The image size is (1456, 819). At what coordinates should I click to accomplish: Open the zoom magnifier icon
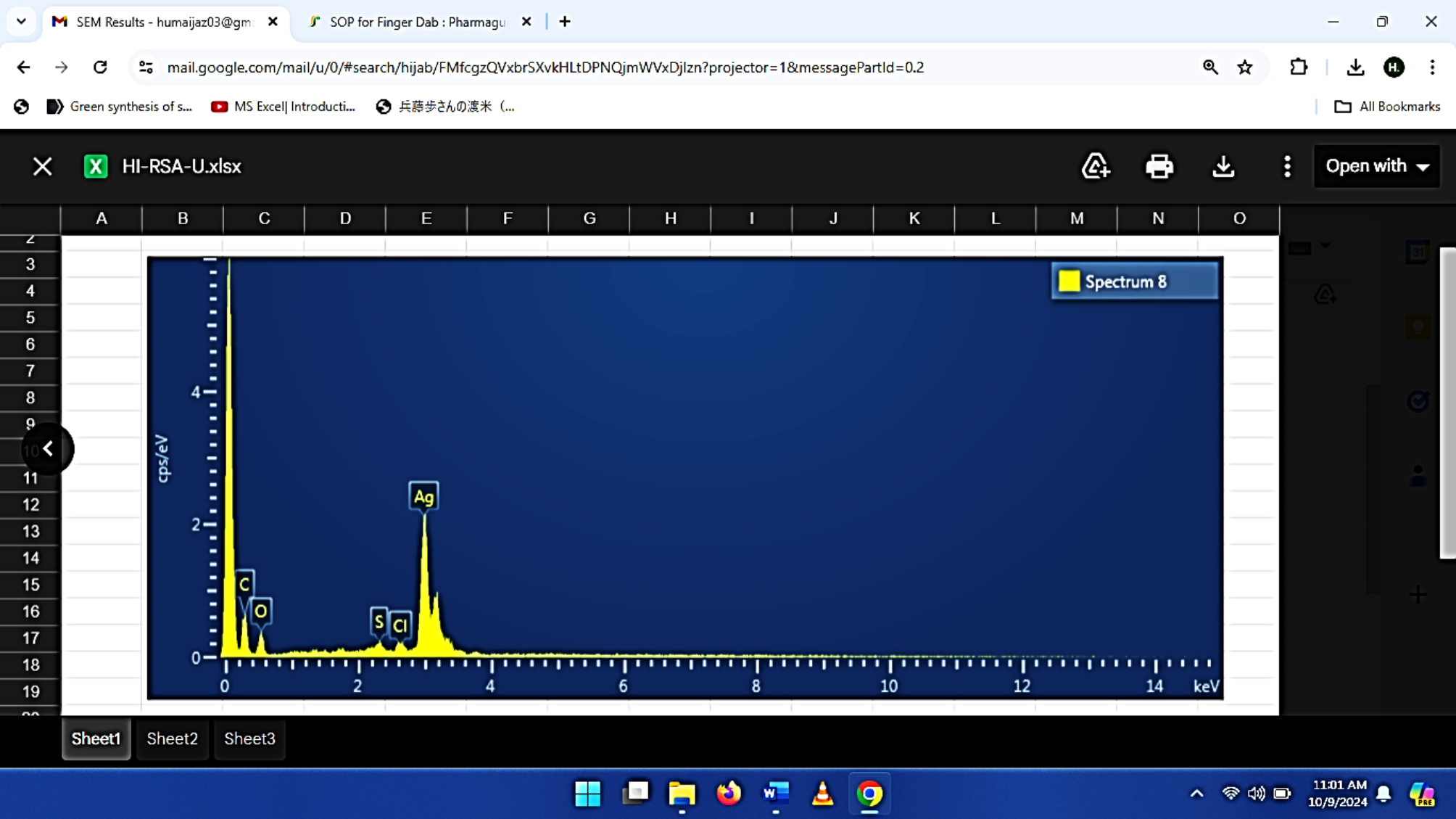(x=1210, y=67)
